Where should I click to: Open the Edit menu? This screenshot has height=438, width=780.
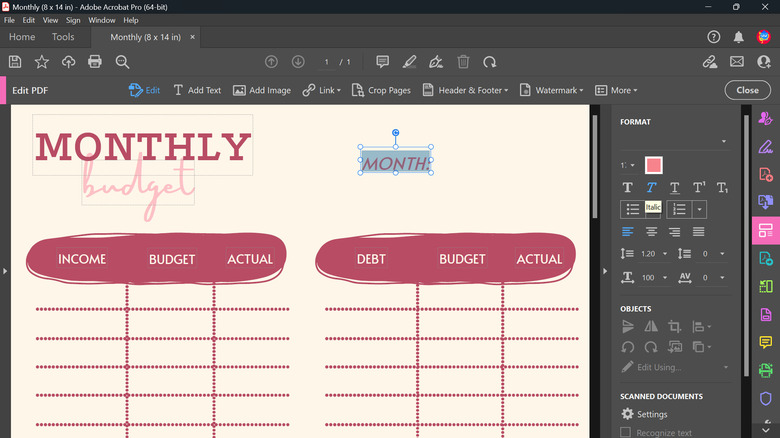(30, 20)
